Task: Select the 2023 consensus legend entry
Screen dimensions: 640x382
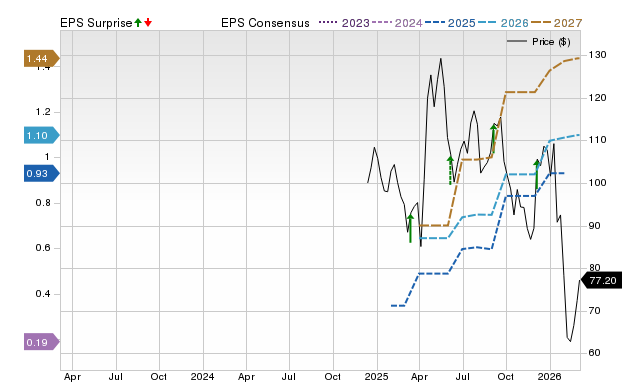Action: point(344,23)
